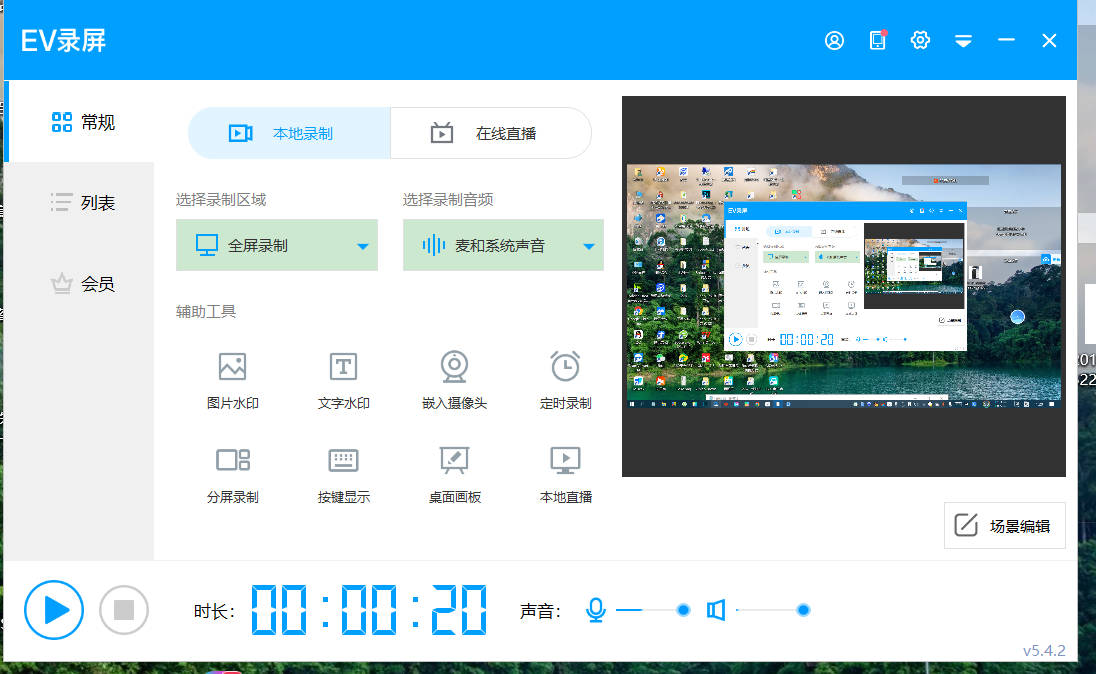The image size is (1096, 674).
Task: Open the 列表 list sidebar tab
Action: click(83, 203)
